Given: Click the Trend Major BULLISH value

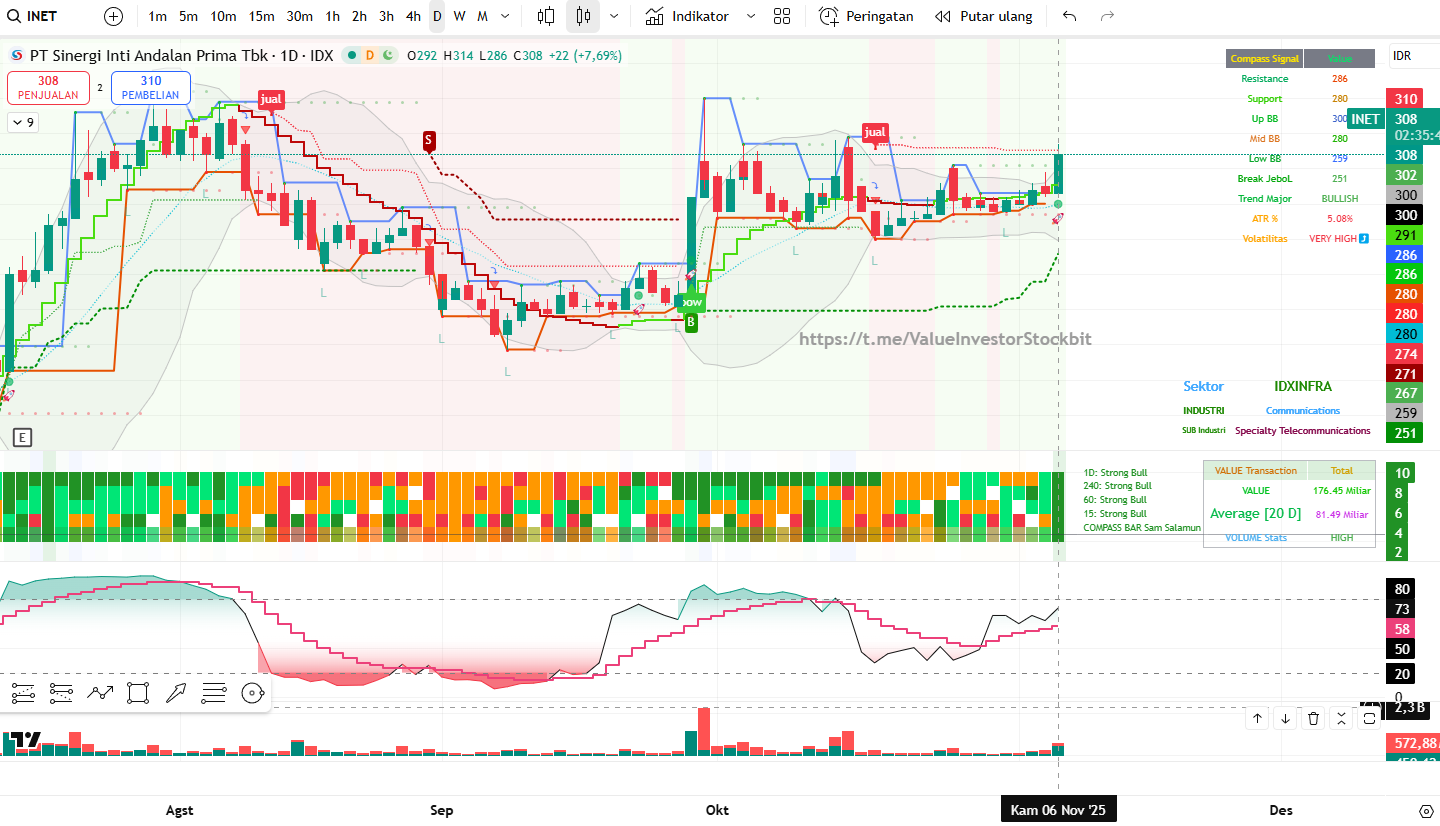Looking at the screenshot, I should click(x=1340, y=199).
